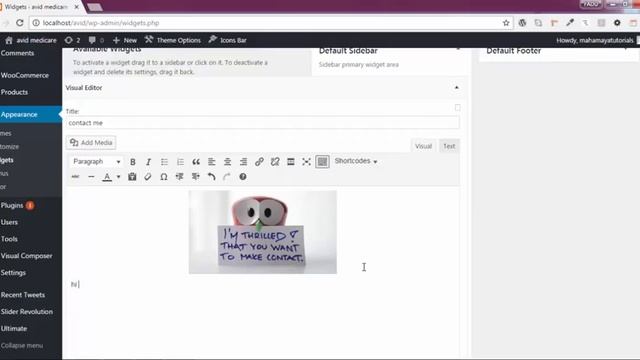This screenshot has width=640, height=360.
Task: Click the text color A button
Action: click(107, 177)
